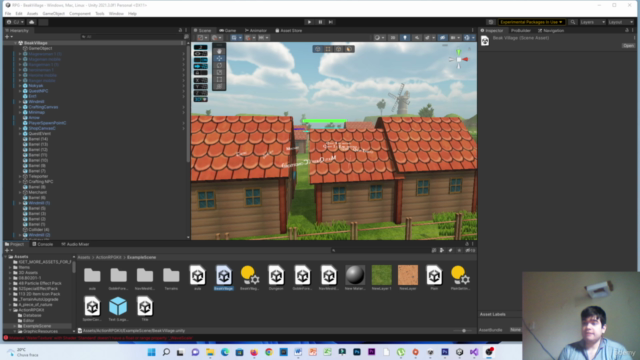This screenshot has width=640, height=360.
Task: Select the Dungeon scene asset
Action: 276,278
